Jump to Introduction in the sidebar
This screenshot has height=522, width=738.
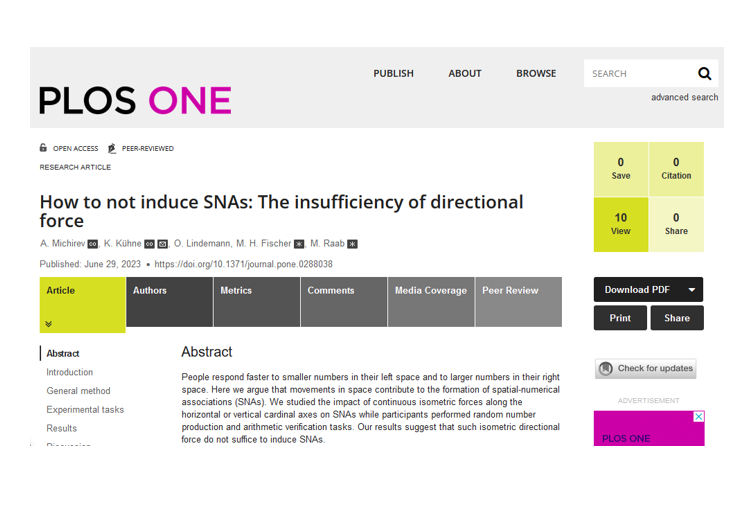[x=70, y=372]
